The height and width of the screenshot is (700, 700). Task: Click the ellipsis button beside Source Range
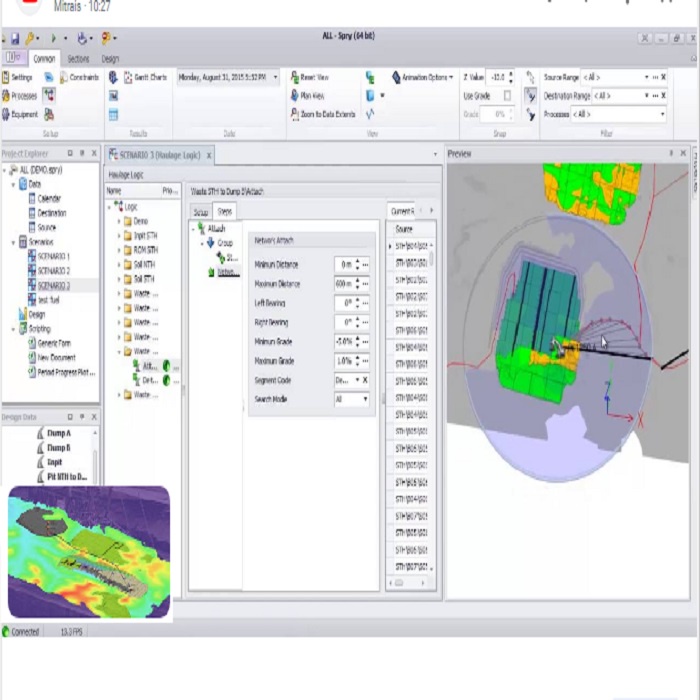click(x=655, y=77)
